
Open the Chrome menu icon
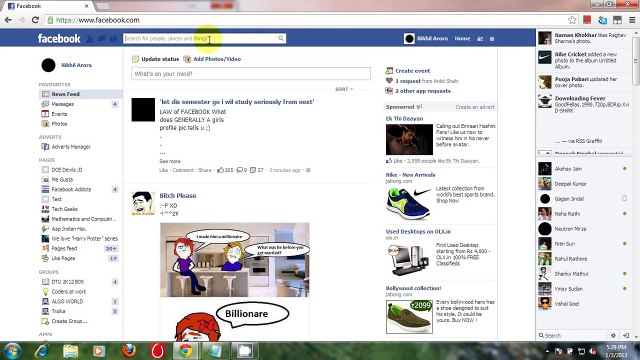click(632, 20)
